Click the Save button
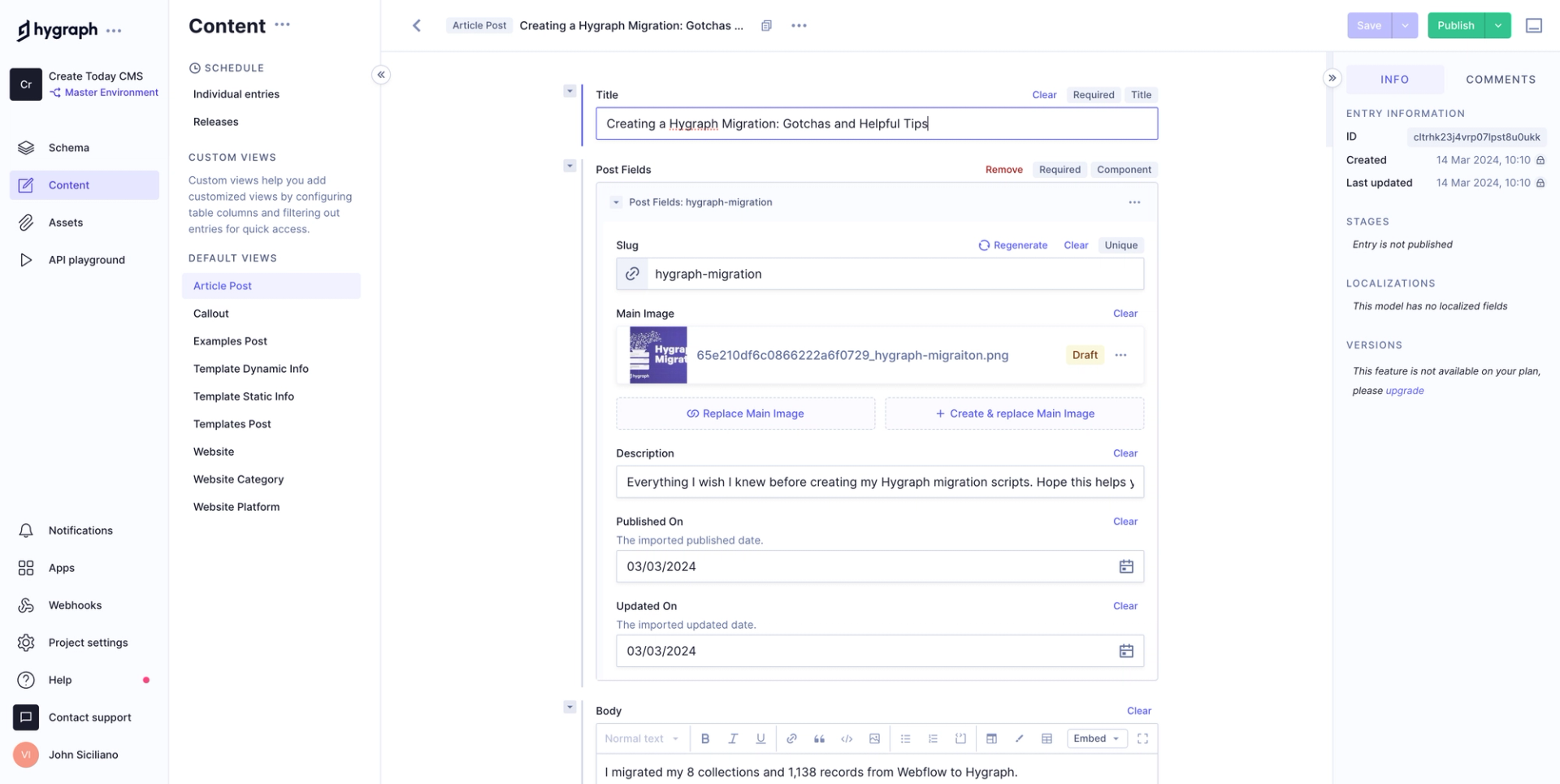This screenshot has width=1560, height=784. (x=1369, y=26)
